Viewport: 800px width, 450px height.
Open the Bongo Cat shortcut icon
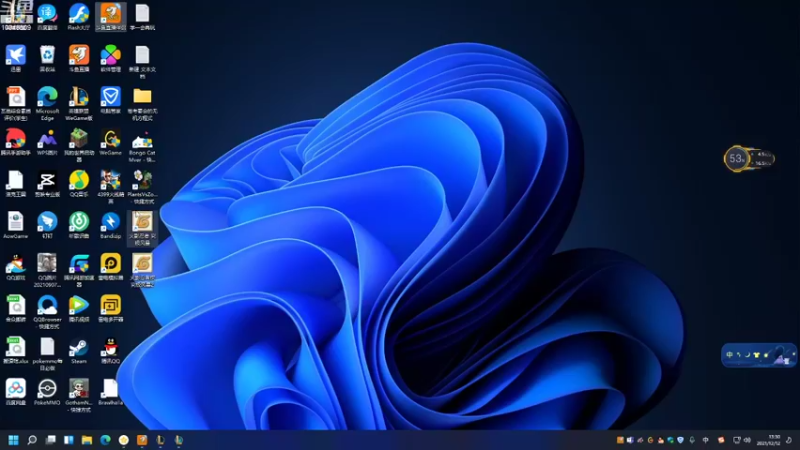coord(142,145)
